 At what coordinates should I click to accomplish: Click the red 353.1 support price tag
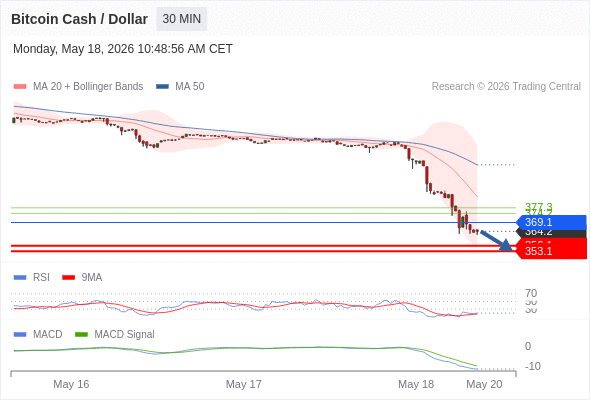pyautogui.click(x=551, y=251)
